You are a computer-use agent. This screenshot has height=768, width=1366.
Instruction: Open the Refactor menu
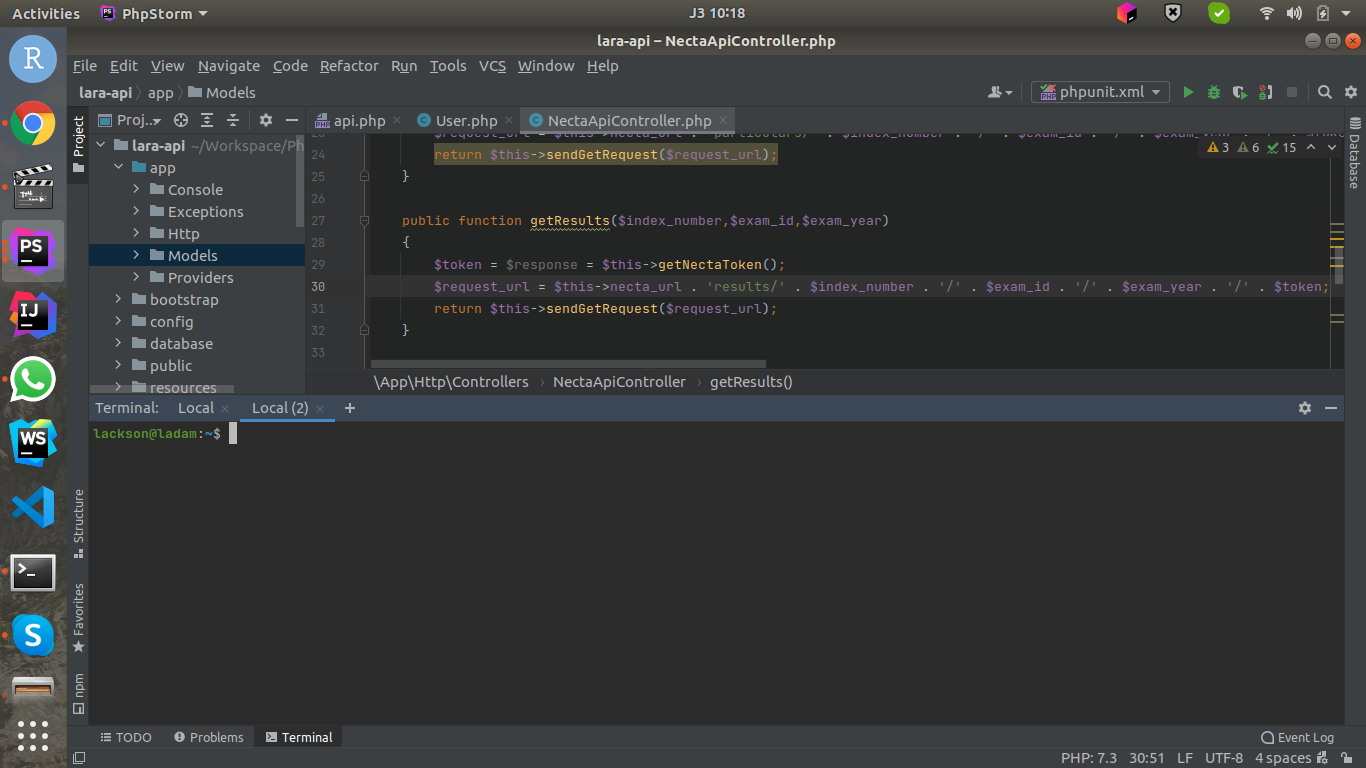(x=349, y=66)
